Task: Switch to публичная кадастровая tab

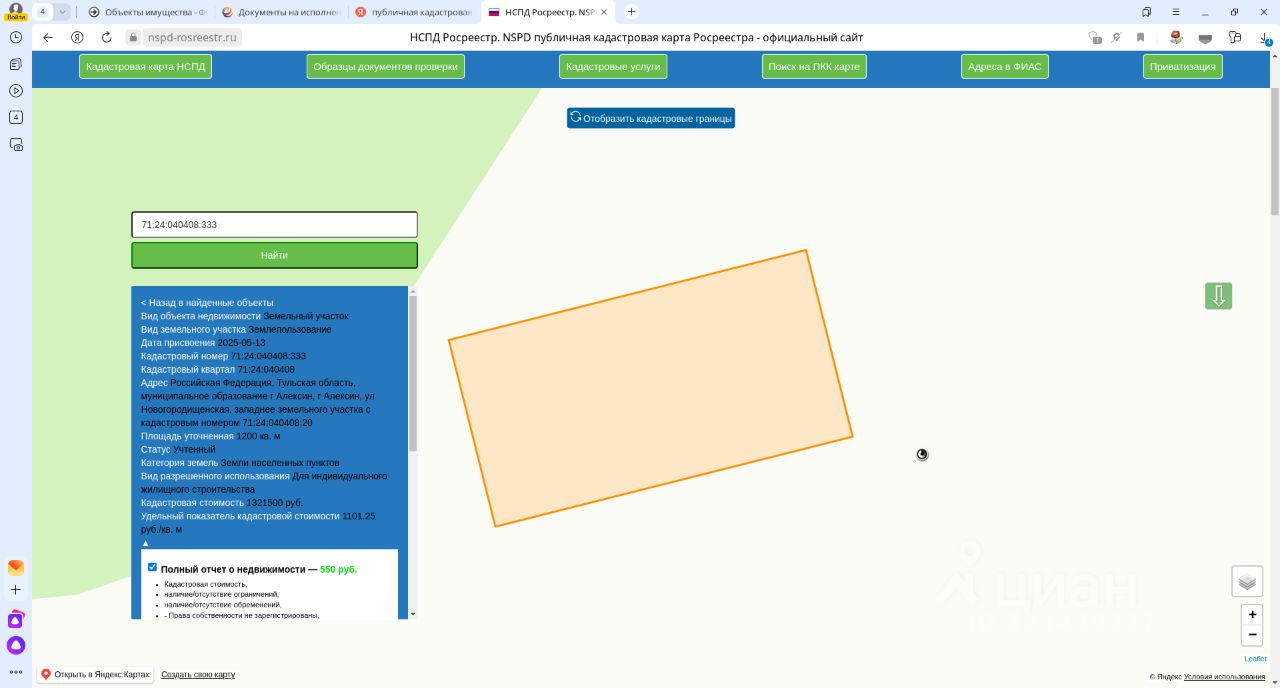Action: 414,12
